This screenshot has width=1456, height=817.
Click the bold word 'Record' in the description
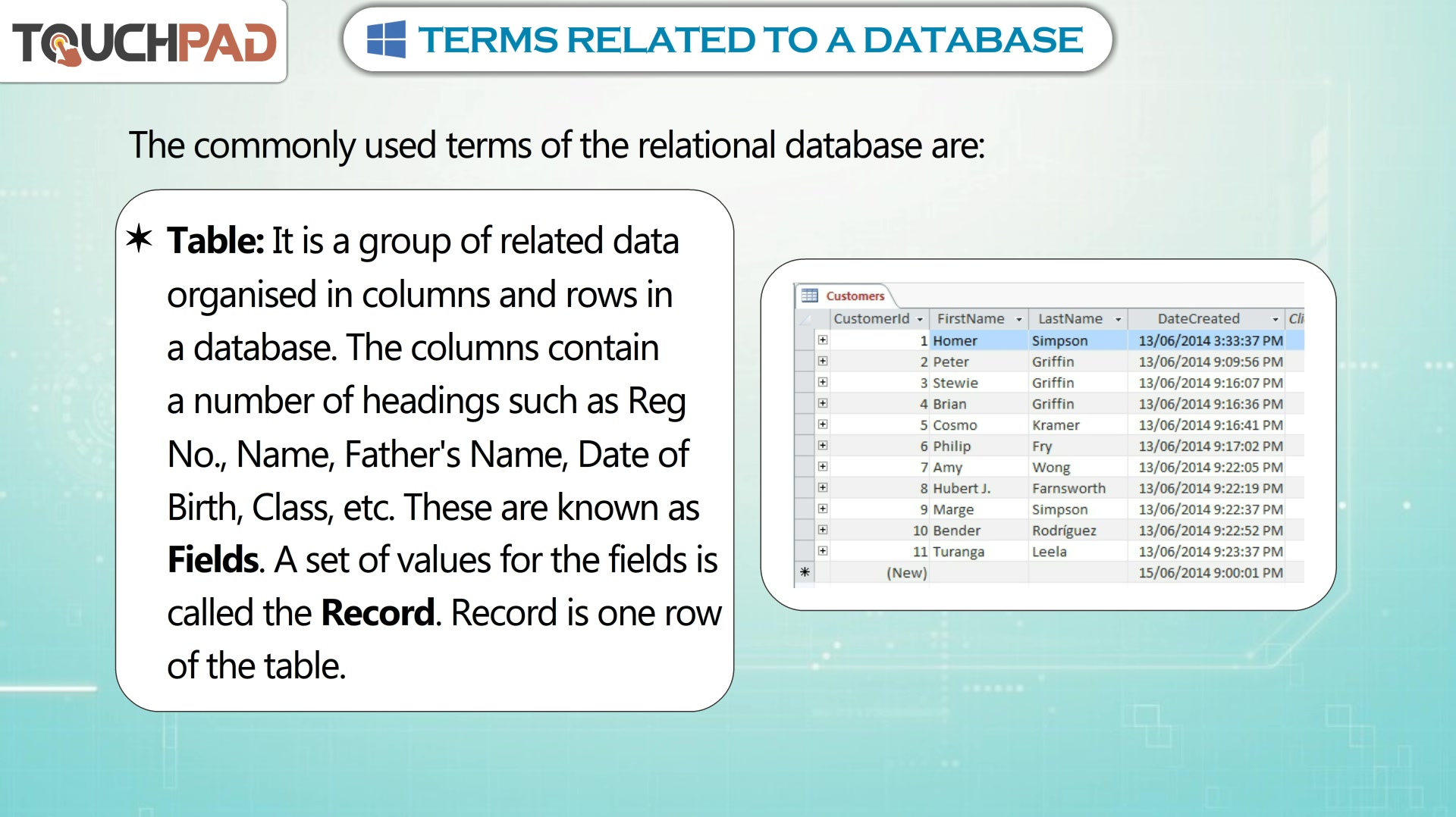378,613
